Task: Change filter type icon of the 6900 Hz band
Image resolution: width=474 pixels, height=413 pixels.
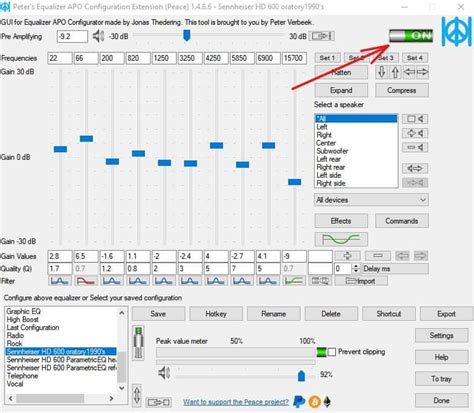Action: [268, 281]
